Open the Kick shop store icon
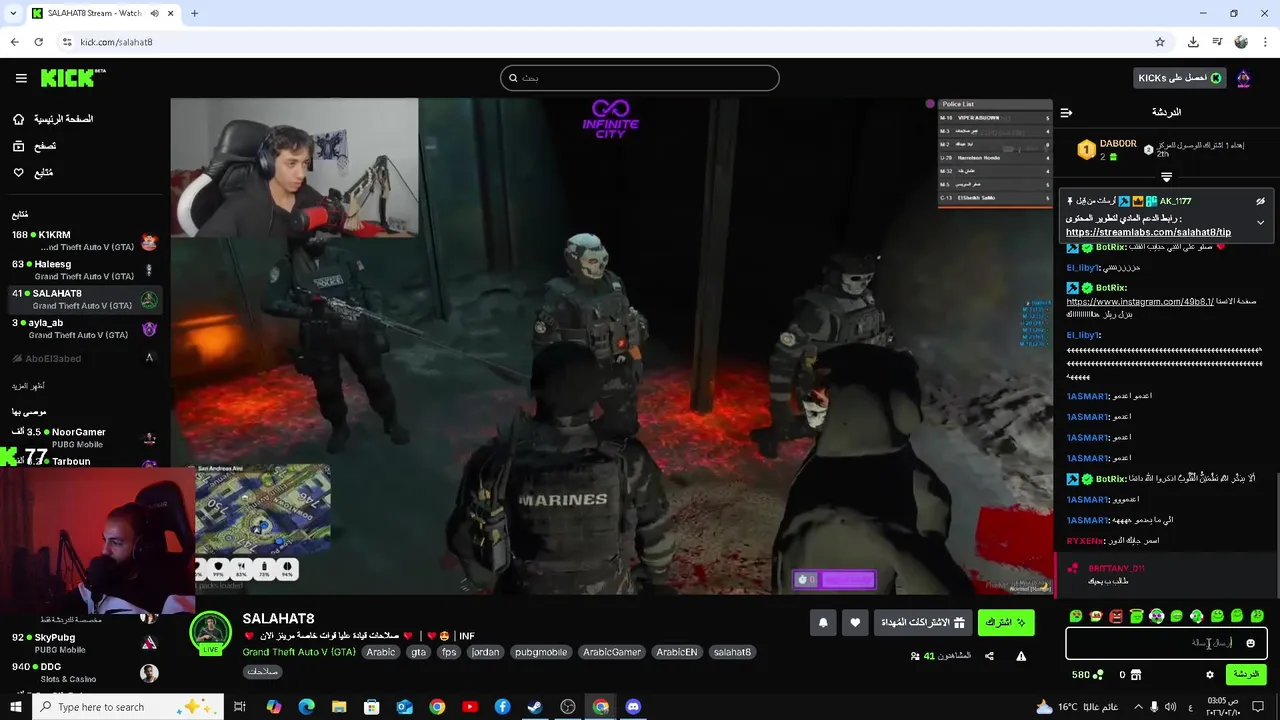1280x720 pixels. [x=1136, y=675]
